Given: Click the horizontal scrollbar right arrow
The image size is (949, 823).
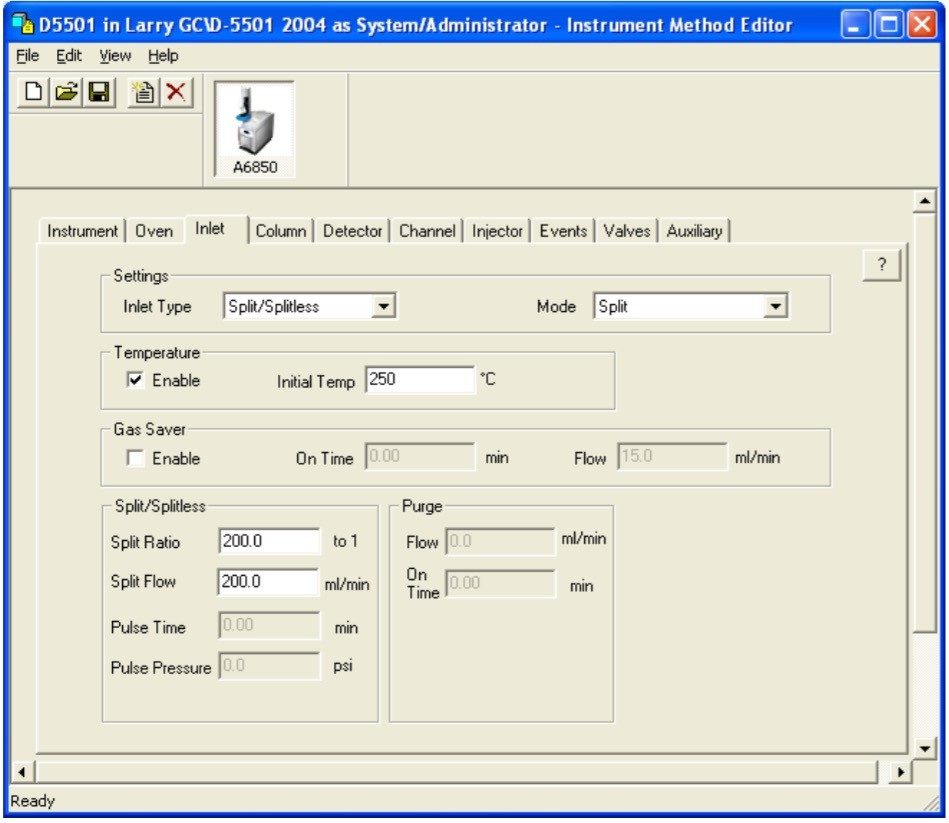Looking at the screenshot, I should (900, 772).
